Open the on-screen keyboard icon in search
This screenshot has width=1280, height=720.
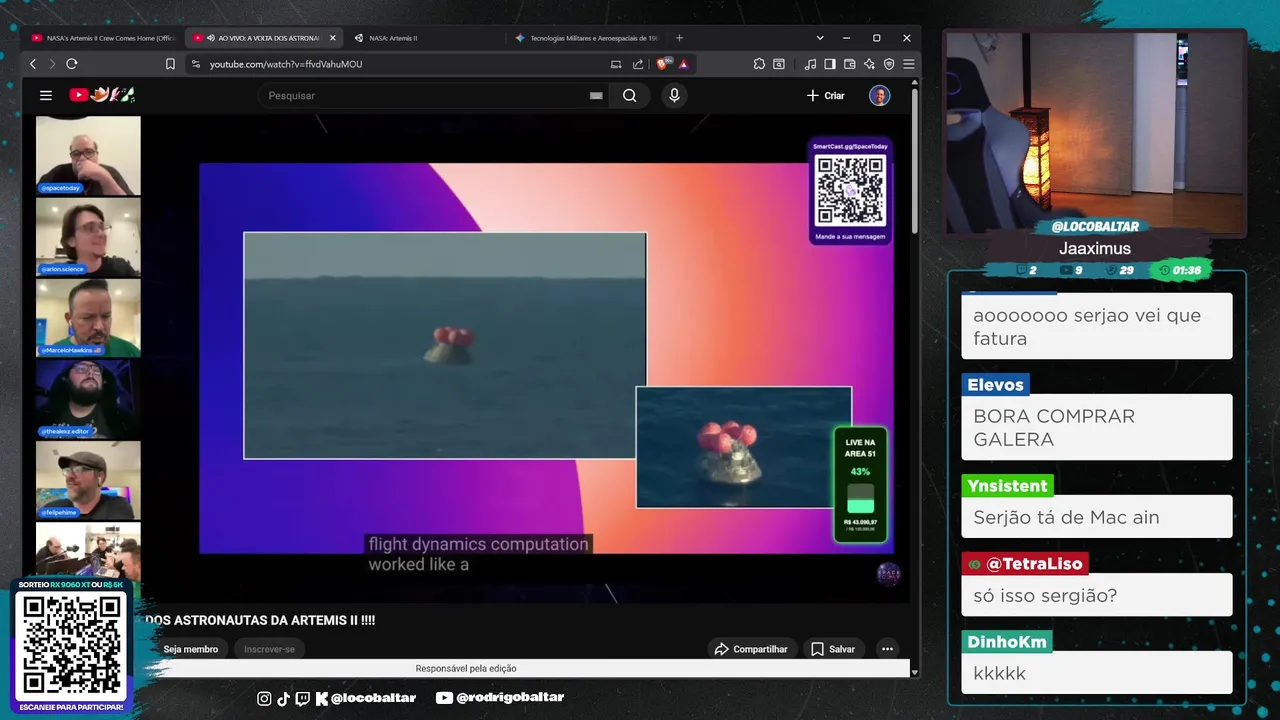click(x=596, y=96)
